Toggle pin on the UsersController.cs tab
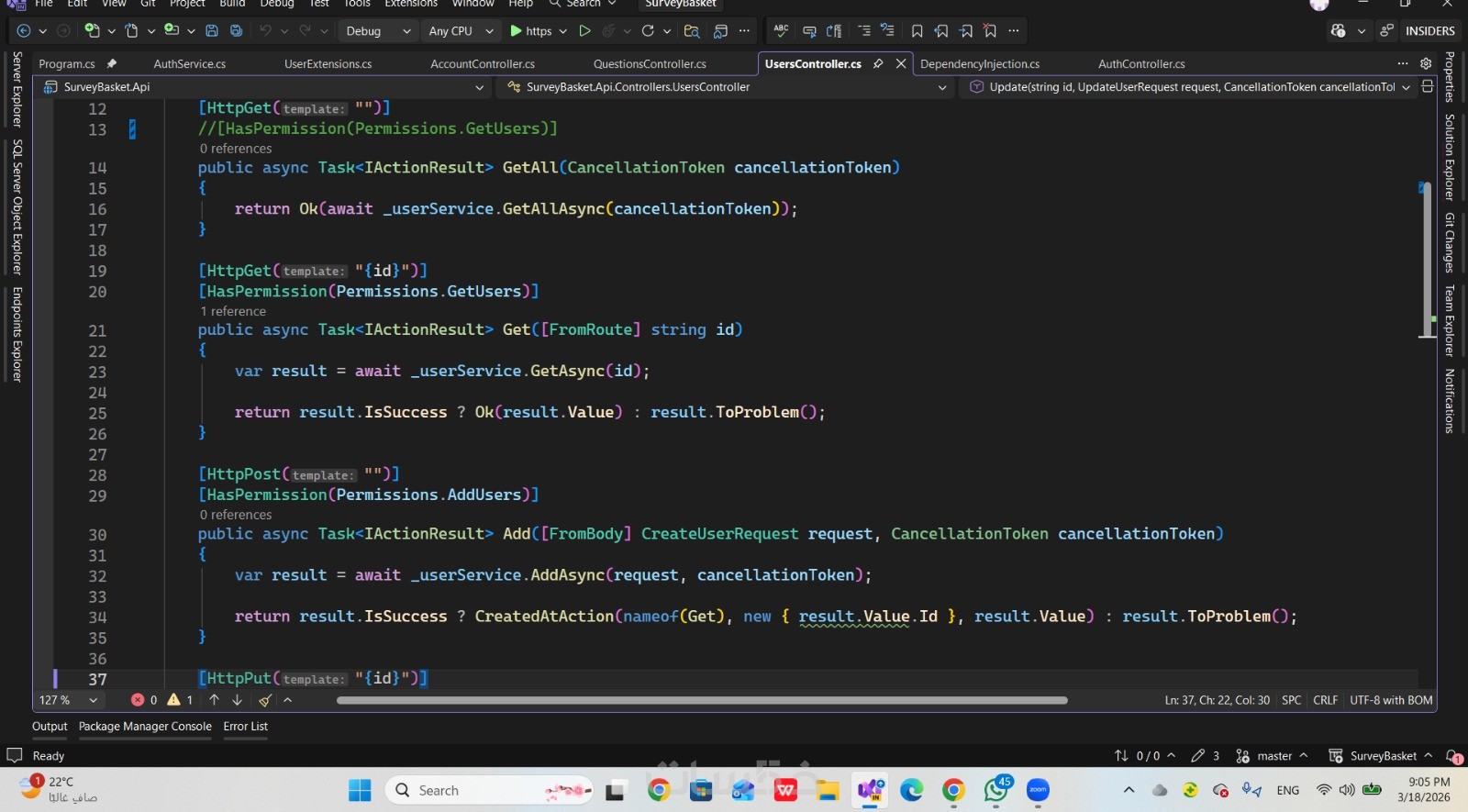Image resolution: width=1468 pixels, height=812 pixels. click(x=878, y=64)
